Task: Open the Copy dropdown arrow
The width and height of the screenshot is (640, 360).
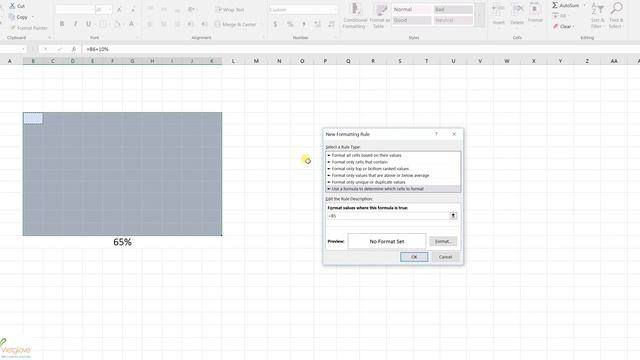Action: click(x=33, y=17)
